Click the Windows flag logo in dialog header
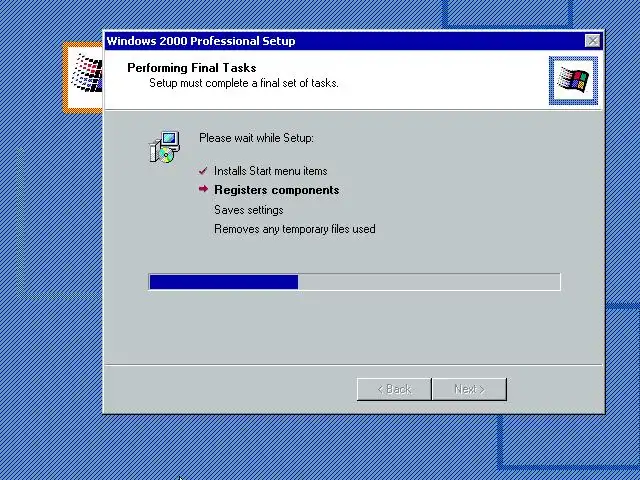 click(573, 80)
